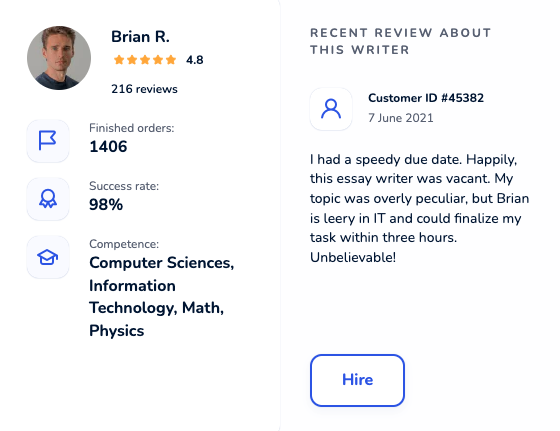Click the 4.8 rating score
Viewport: 560px width, 431px height.
point(195,60)
